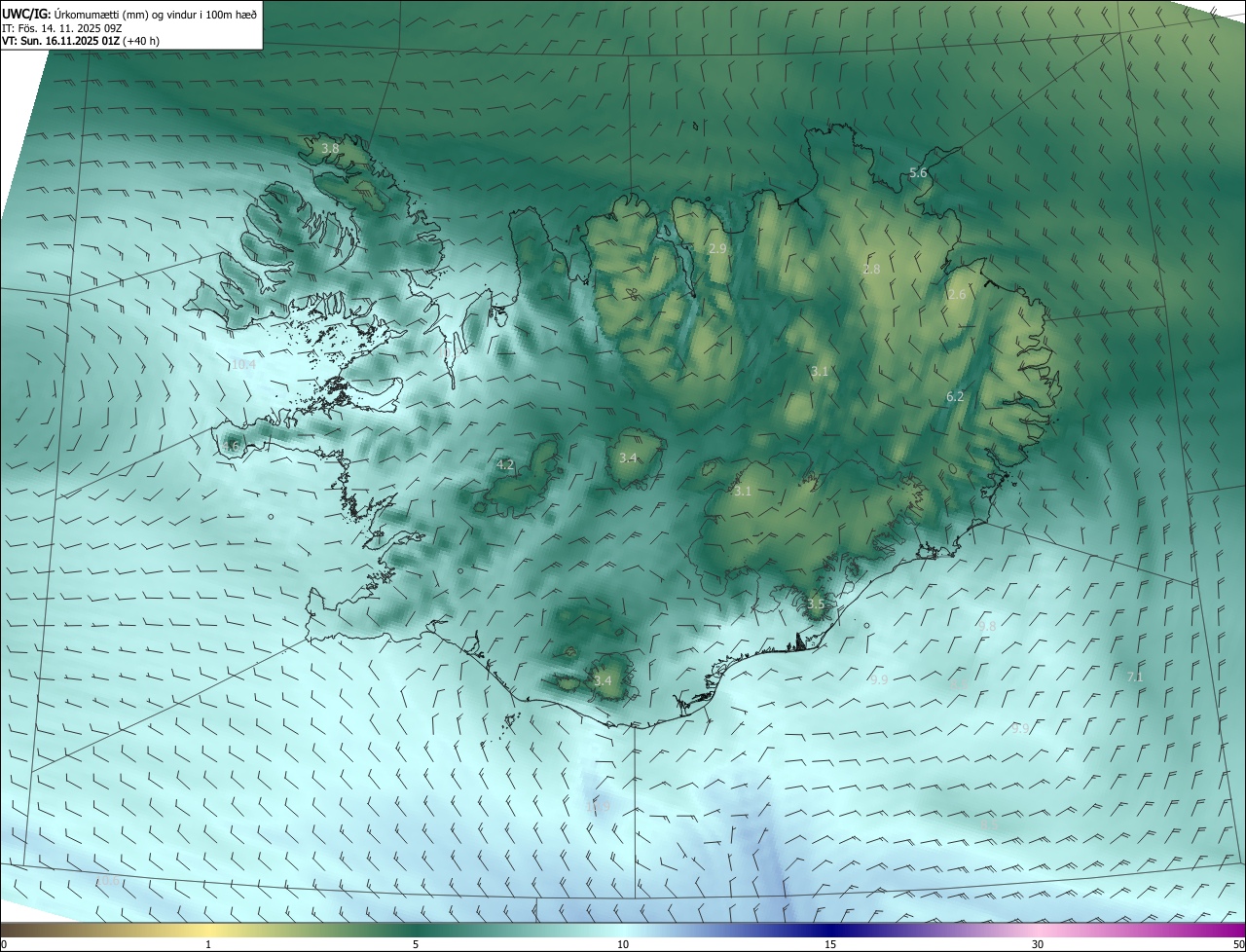
Task: Click the 10.4 value label over the sea
Action: click(x=243, y=364)
